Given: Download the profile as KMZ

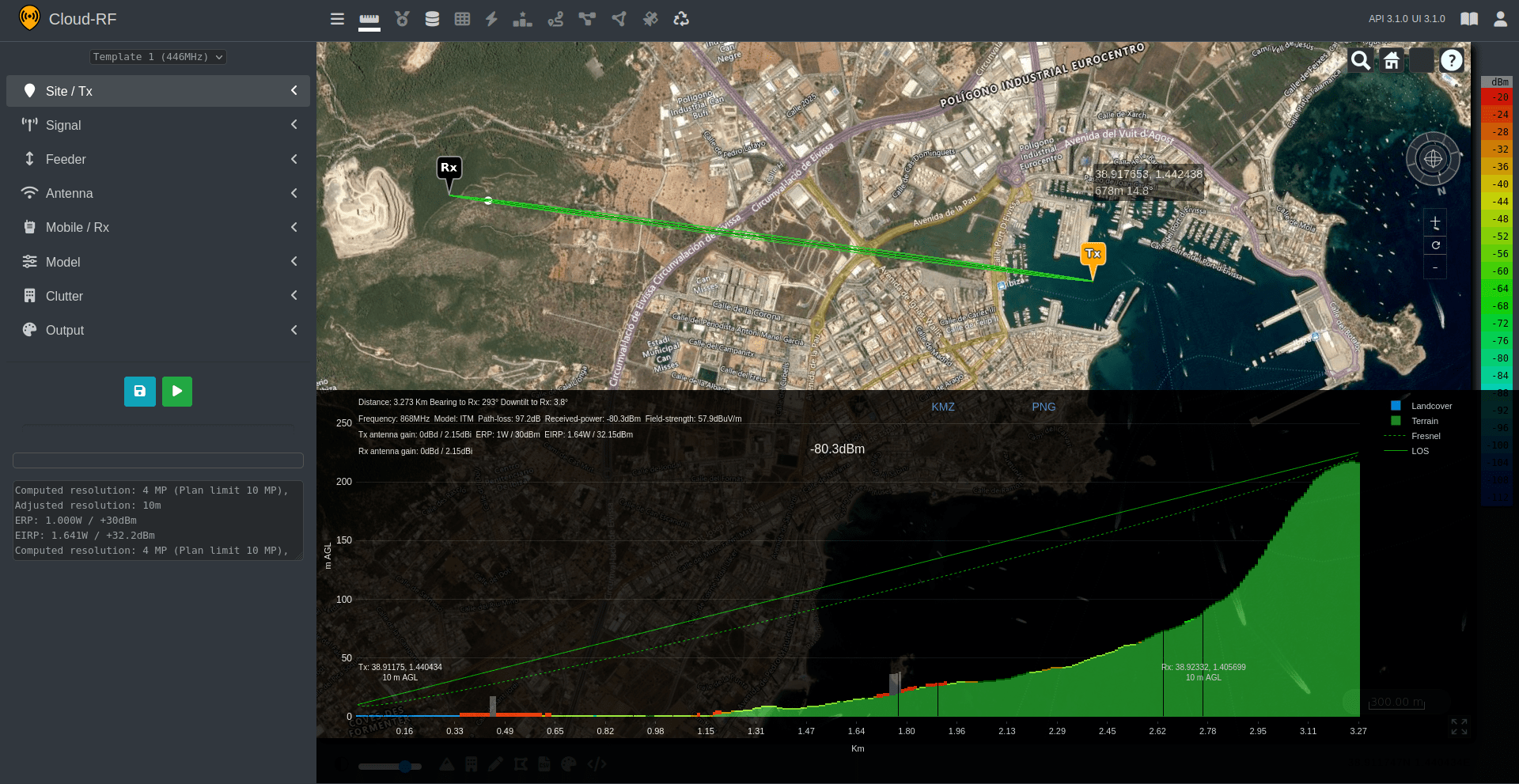Looking at the screenshot, I should click(943, 407).
